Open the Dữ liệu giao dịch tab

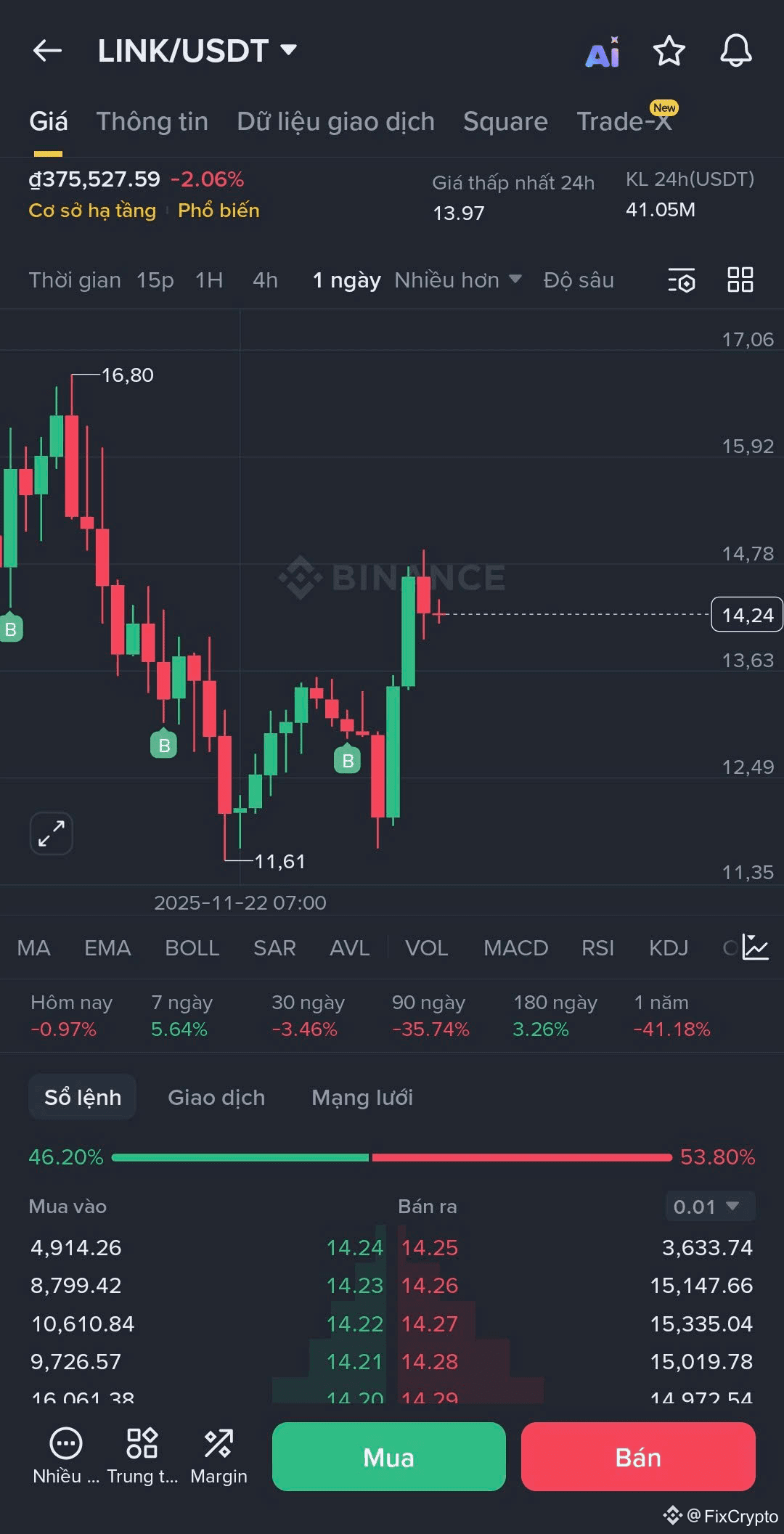point(336,121)
